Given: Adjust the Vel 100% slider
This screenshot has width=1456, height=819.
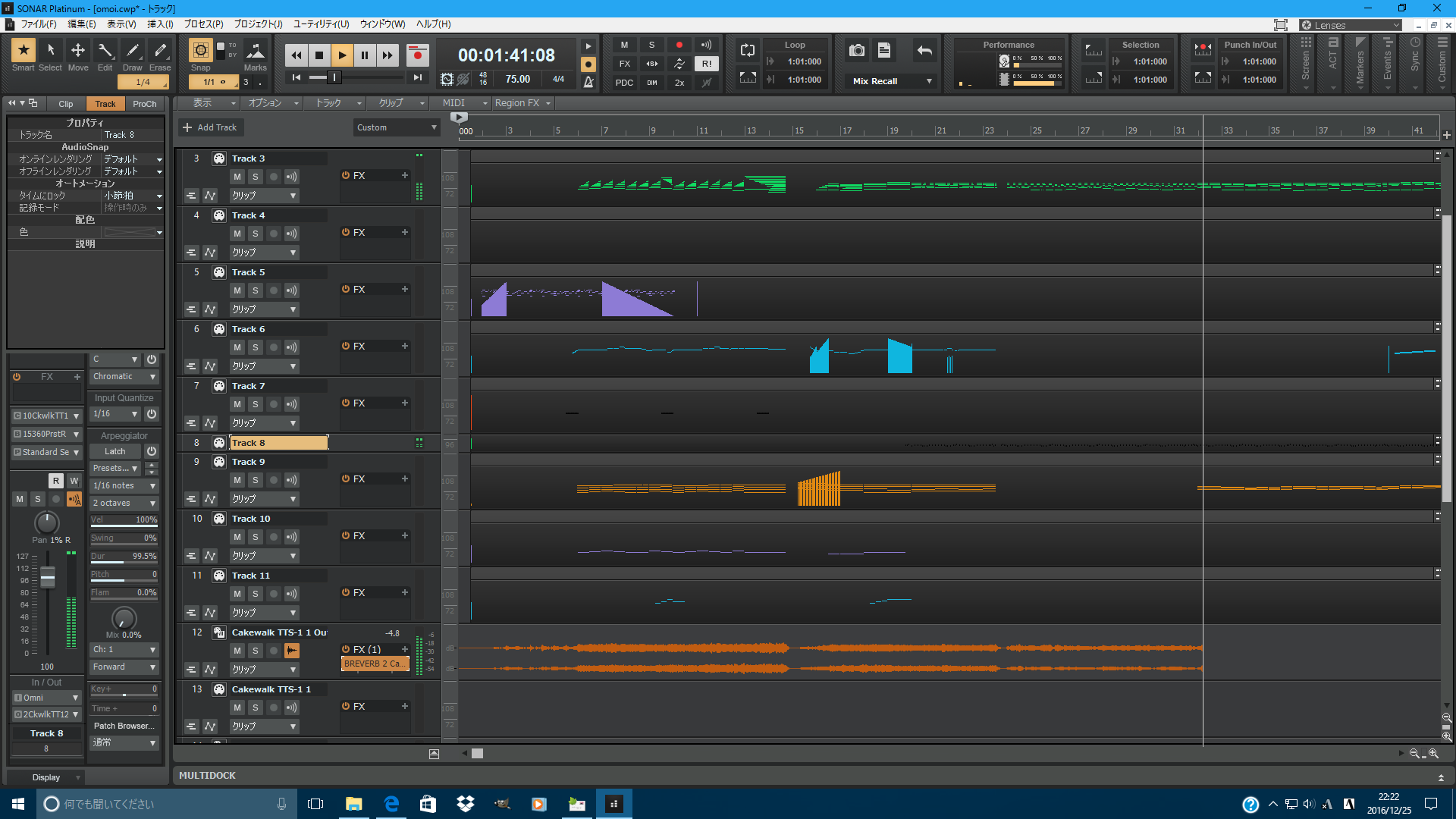Looking at the screenshot, I should [124, 520].
